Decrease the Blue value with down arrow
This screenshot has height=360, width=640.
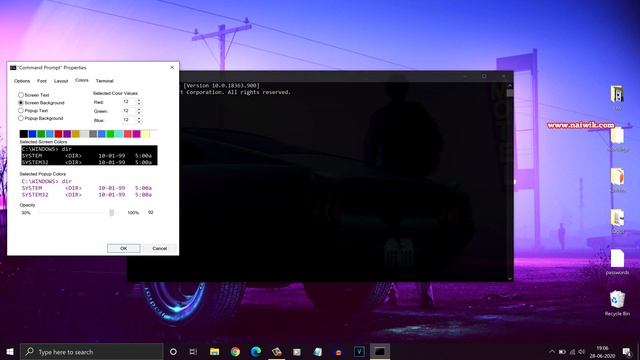(x=139, y=122)
